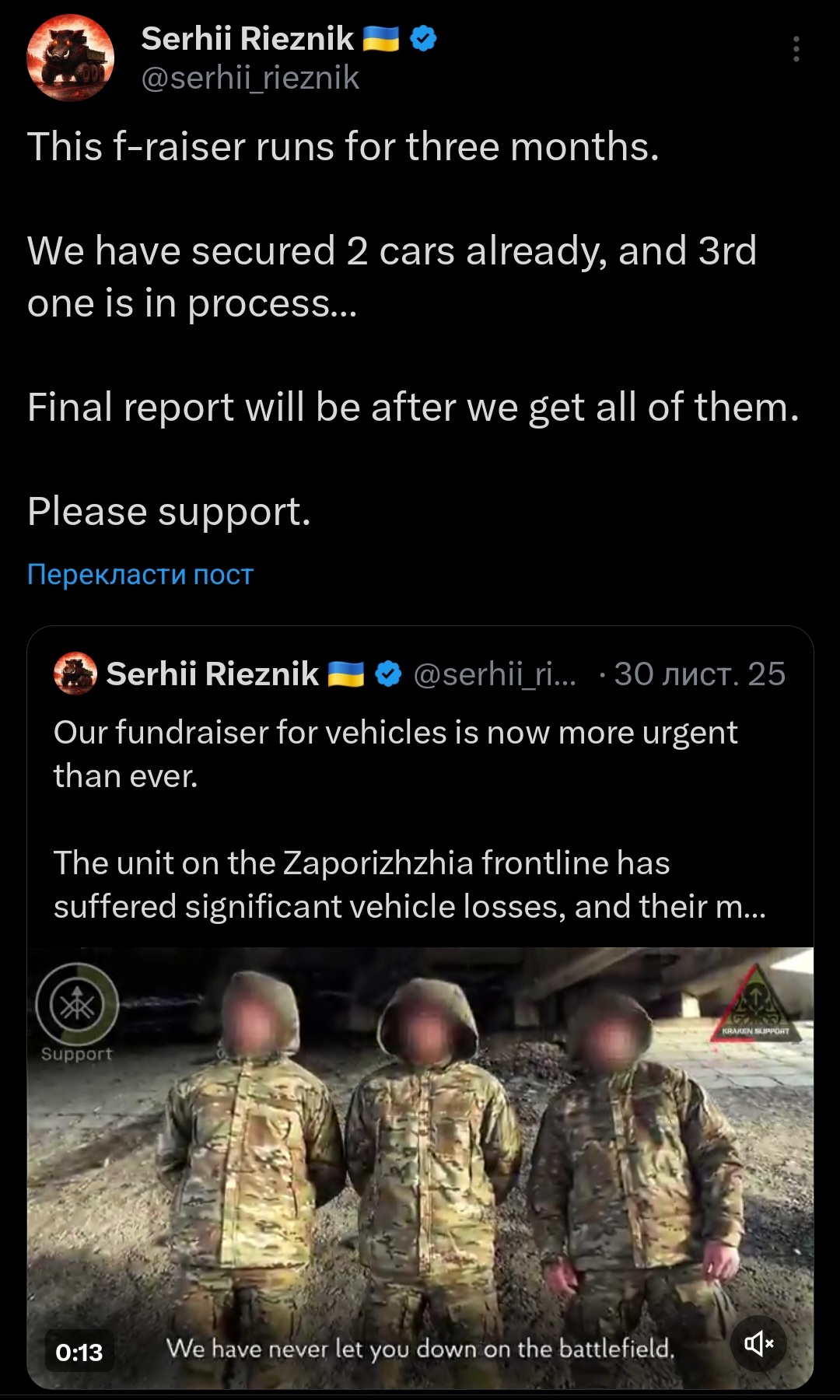Open the quoted post's truncated @serhii_ri... handle

point(495,674)
